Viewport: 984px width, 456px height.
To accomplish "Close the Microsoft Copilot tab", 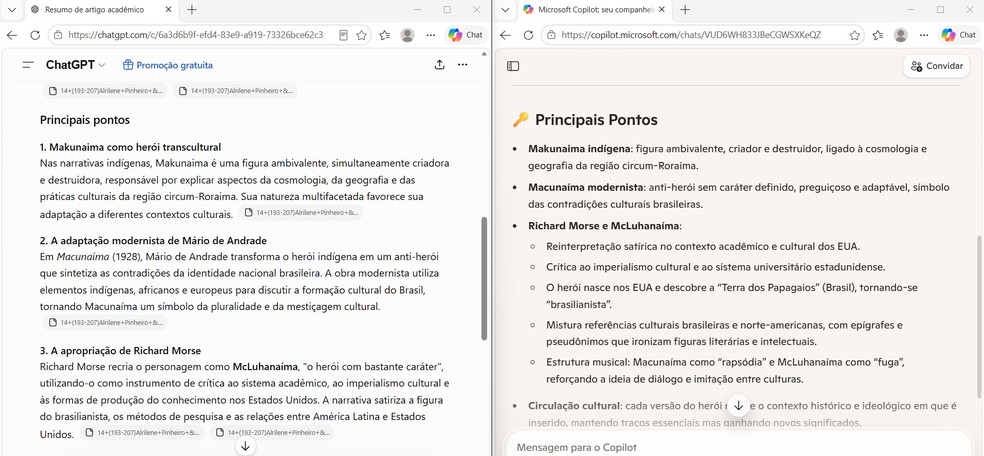I will click(660, 9).
